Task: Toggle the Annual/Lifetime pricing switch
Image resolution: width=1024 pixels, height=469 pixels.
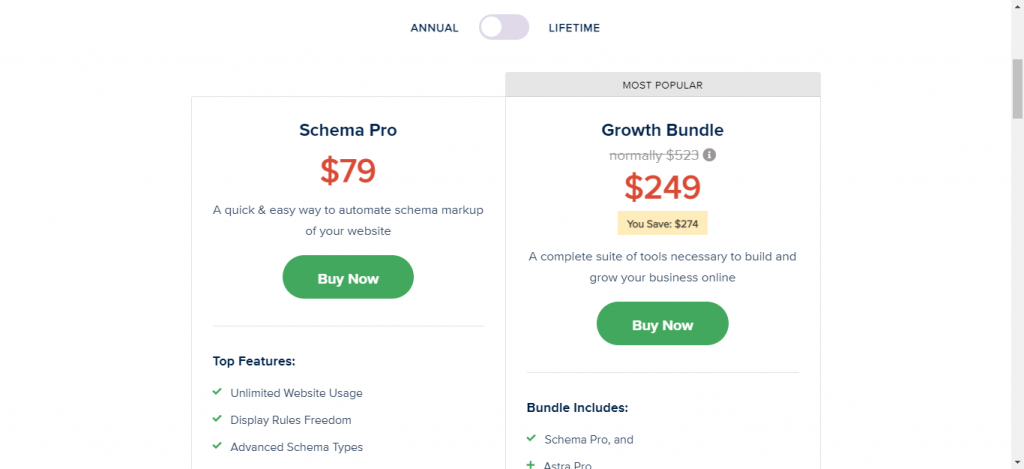Action: pyautogui.click(x=504, y=27)
